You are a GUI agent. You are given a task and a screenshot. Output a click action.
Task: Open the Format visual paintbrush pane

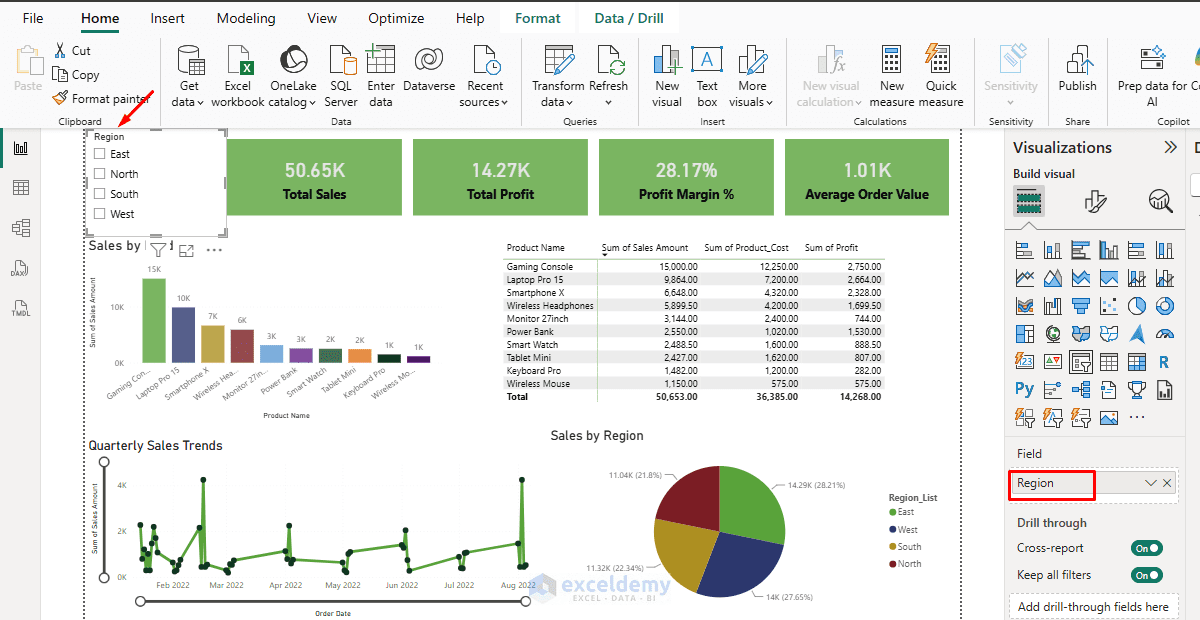click(x=1095, y=201)
